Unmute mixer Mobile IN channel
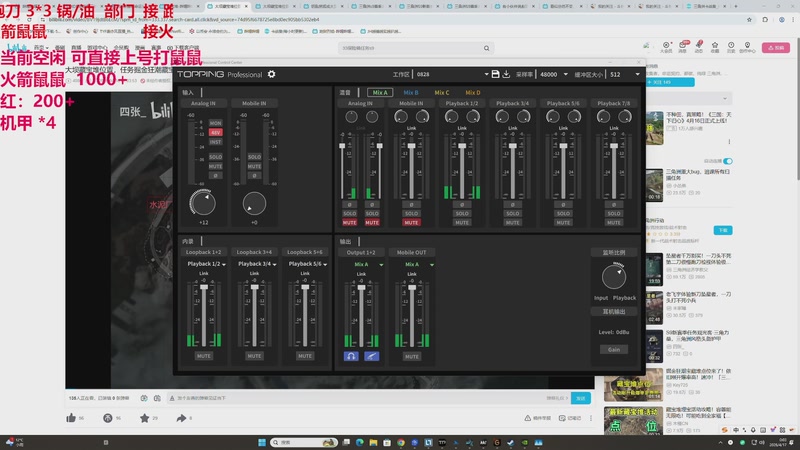This screenshot has width=800, height=450. pos(411,222)
